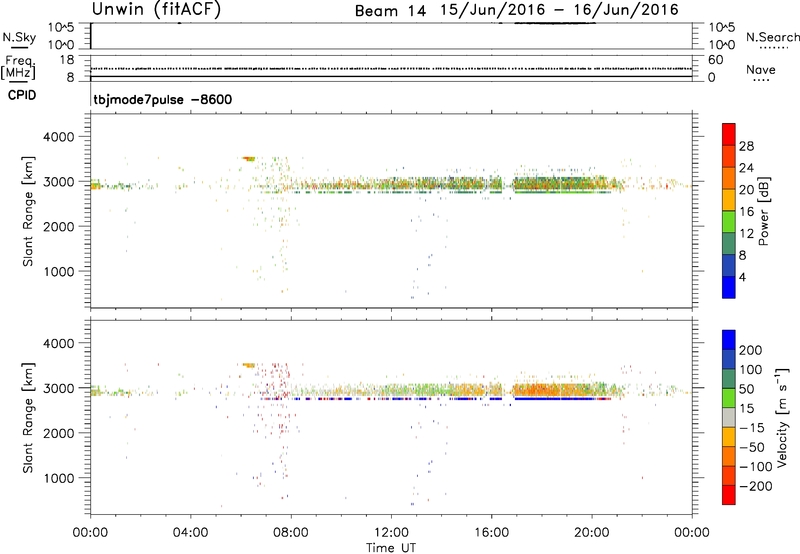Image resolution: width=800 pixels, height=554 pixels.
Task: Click the 'Slant Range [km]' label of velocity panel
Action: click(x=28, y=418)
